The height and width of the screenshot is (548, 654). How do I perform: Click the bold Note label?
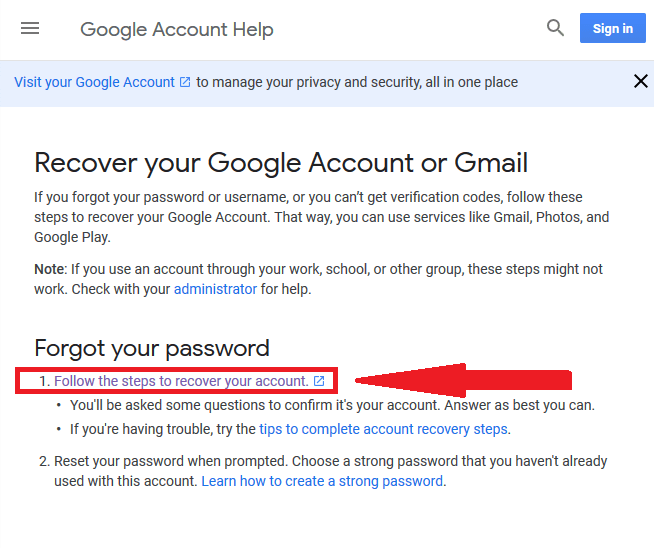pyautogui.click(x=50, y=269)
